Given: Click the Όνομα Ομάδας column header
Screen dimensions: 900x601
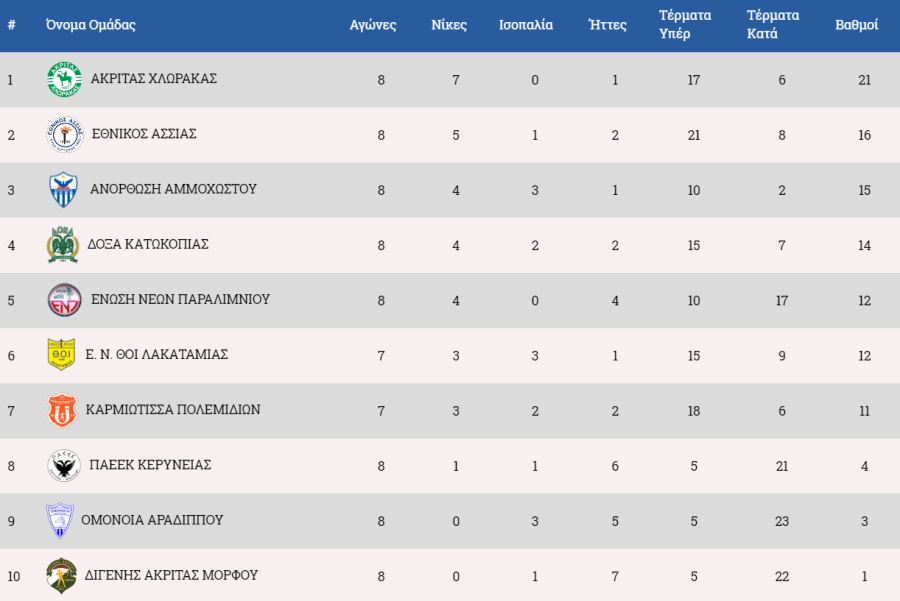Looking at the screenshot, I should (x=91, y=25).
